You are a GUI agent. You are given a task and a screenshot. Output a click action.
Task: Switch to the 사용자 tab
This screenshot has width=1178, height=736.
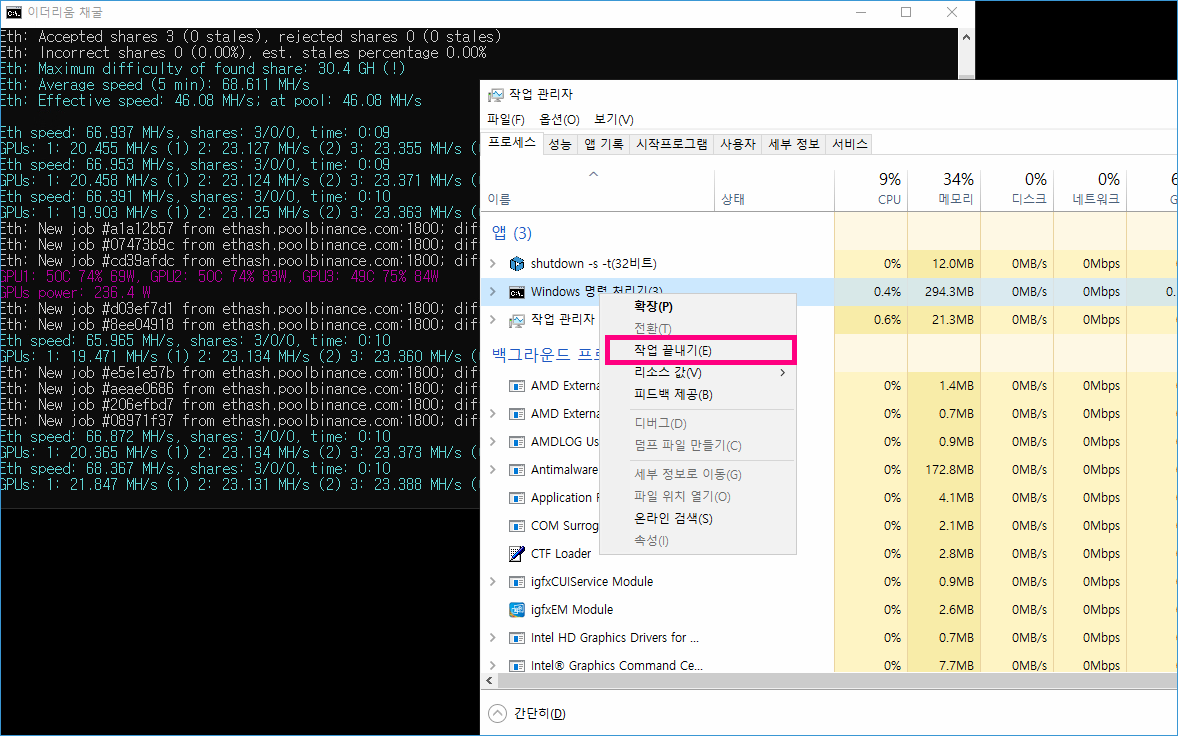(738, 144)
